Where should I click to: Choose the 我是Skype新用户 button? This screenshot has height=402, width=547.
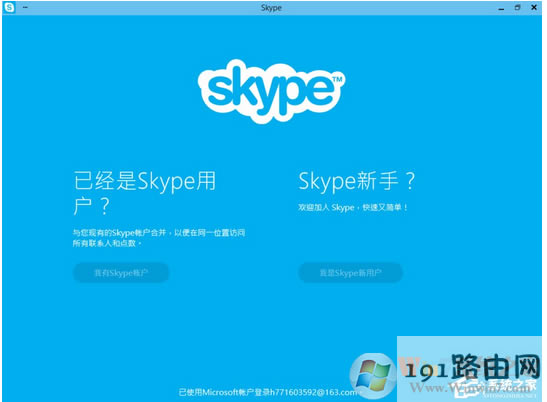click(x=351, y=273)
